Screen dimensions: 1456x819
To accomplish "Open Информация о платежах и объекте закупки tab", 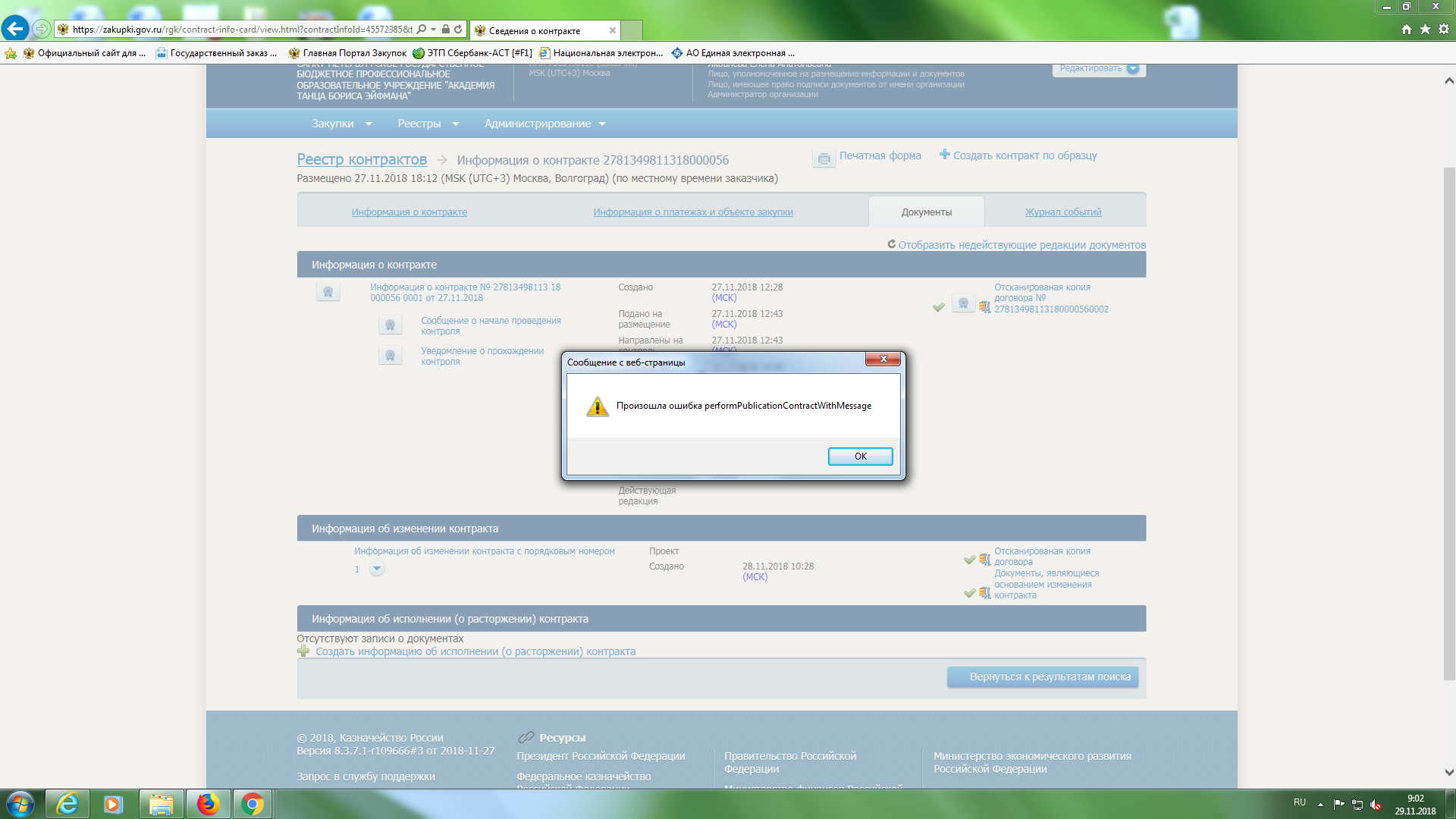I will tap(692, 212).
